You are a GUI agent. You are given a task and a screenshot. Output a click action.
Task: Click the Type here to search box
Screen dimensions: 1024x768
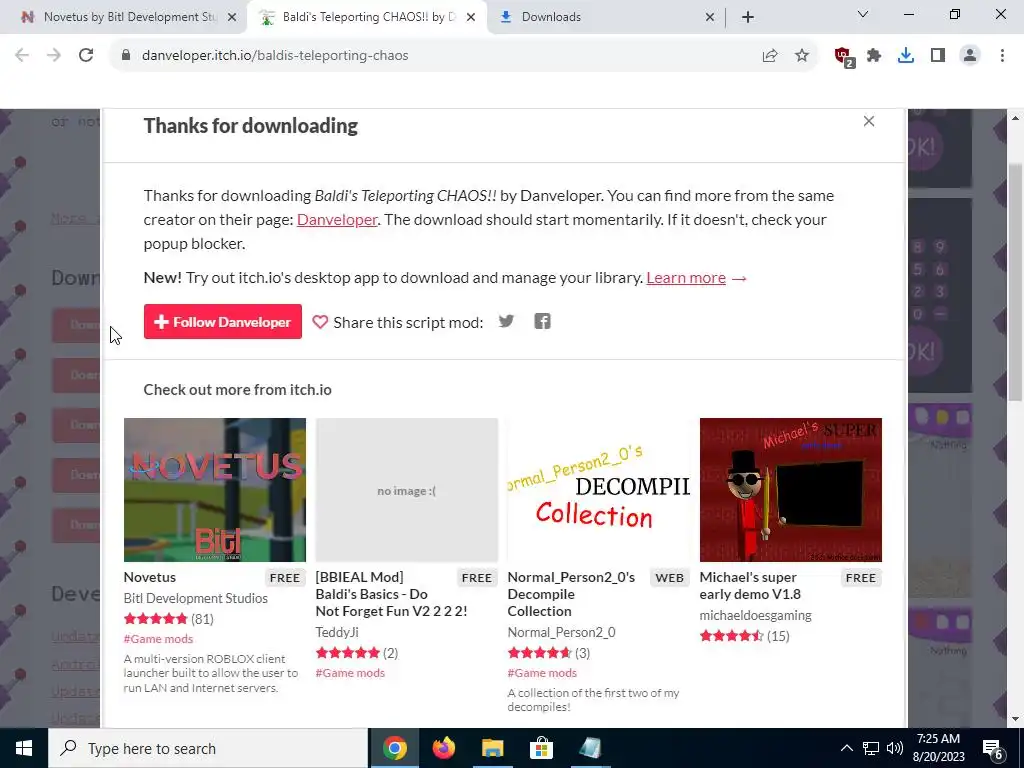click(x=208, y=748)
